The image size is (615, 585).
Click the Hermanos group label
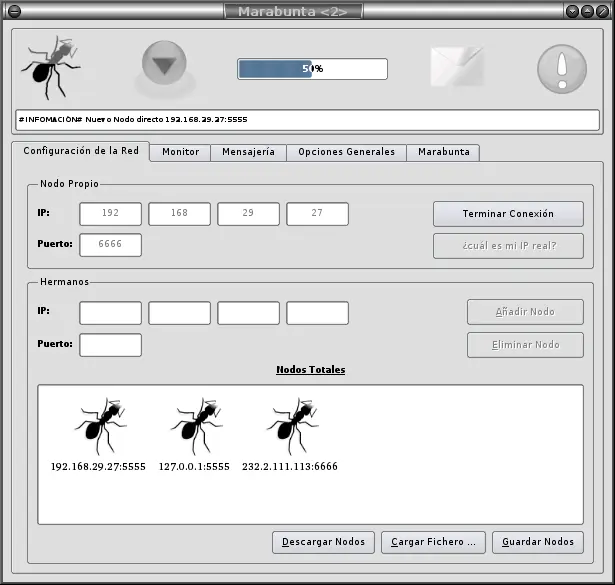coord(64,282)
